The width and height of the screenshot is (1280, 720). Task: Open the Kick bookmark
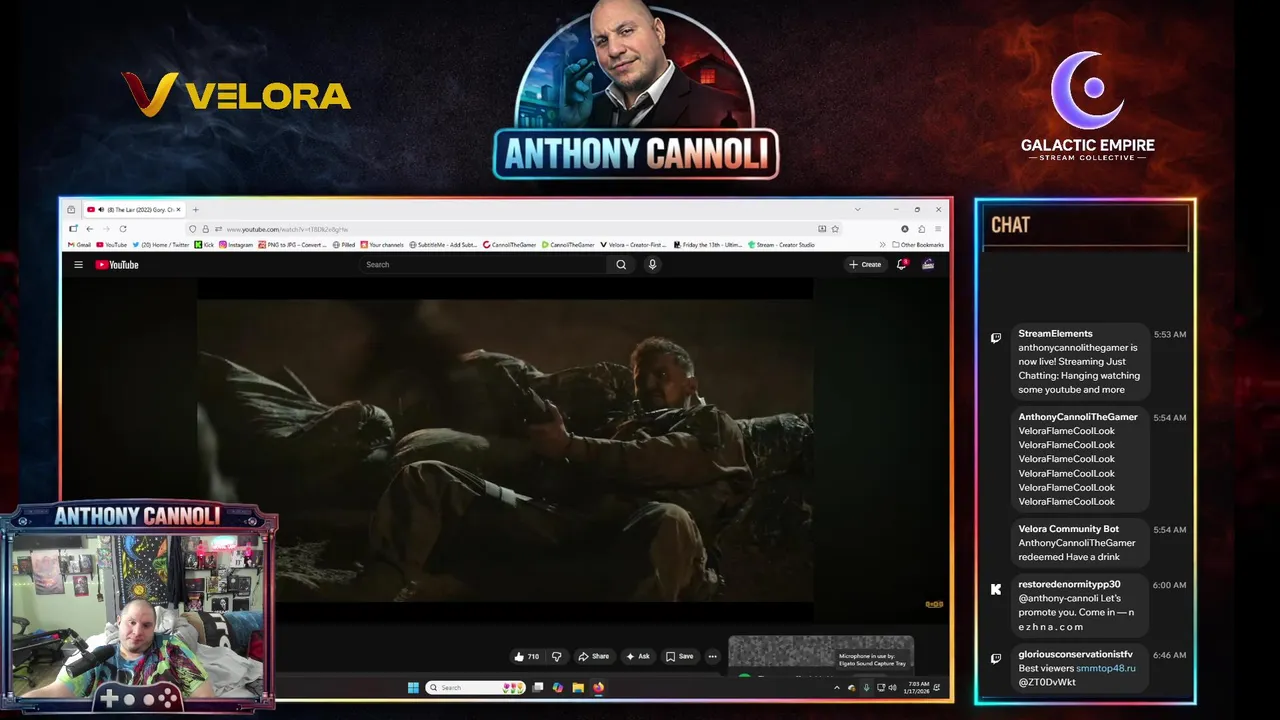[204, 245]
